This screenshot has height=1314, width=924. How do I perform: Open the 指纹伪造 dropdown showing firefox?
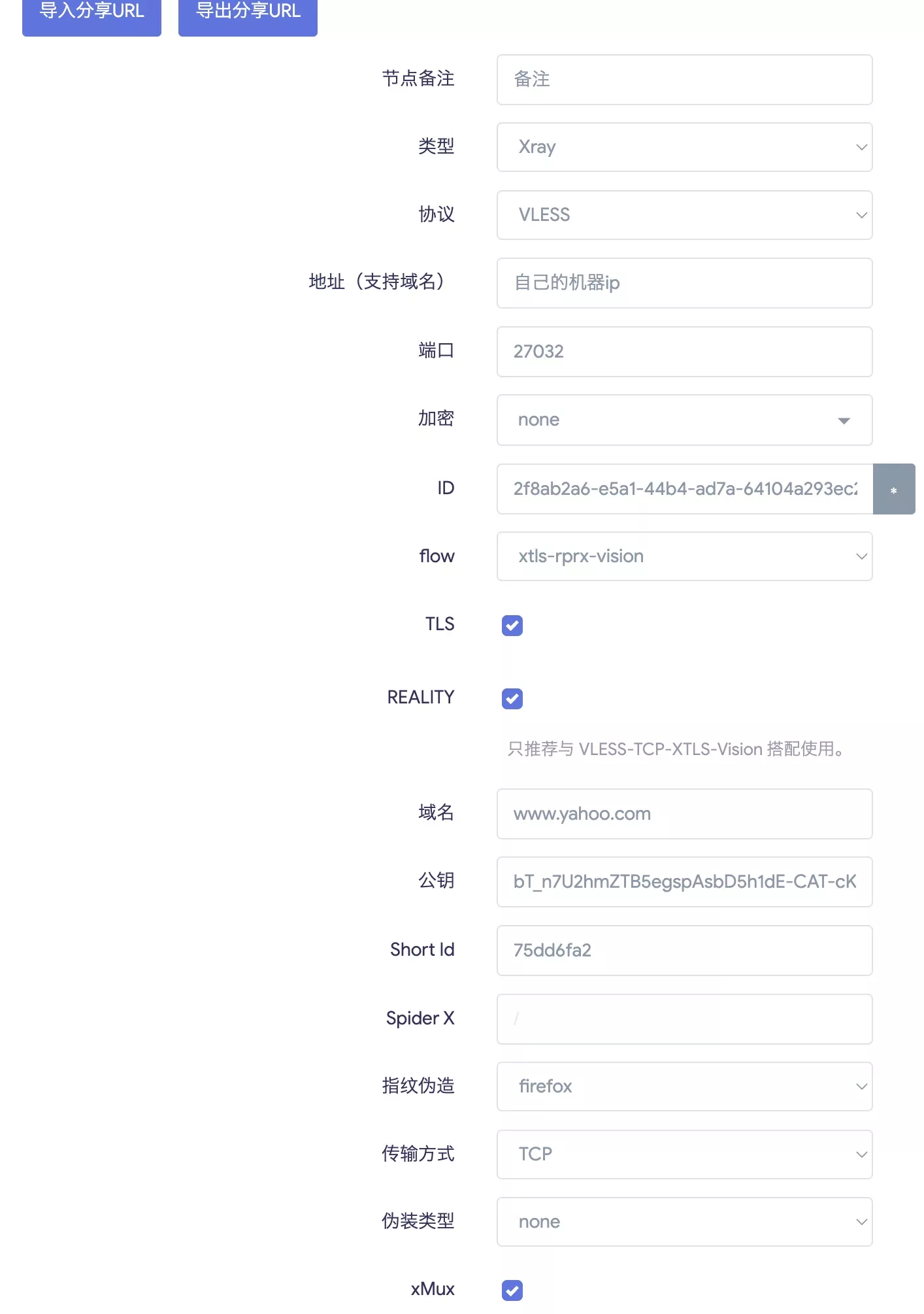684,1087
